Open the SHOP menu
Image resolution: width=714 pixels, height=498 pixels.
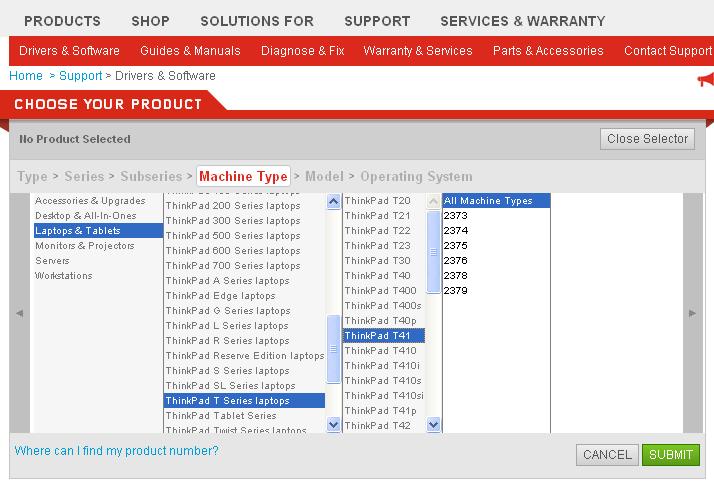tap(150, 21)
